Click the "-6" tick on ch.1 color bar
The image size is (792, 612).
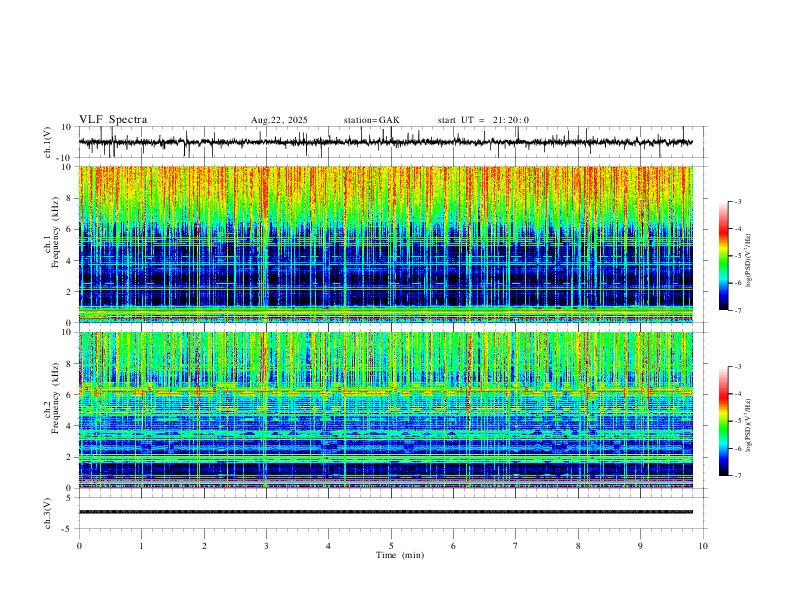tap(737, 283)
